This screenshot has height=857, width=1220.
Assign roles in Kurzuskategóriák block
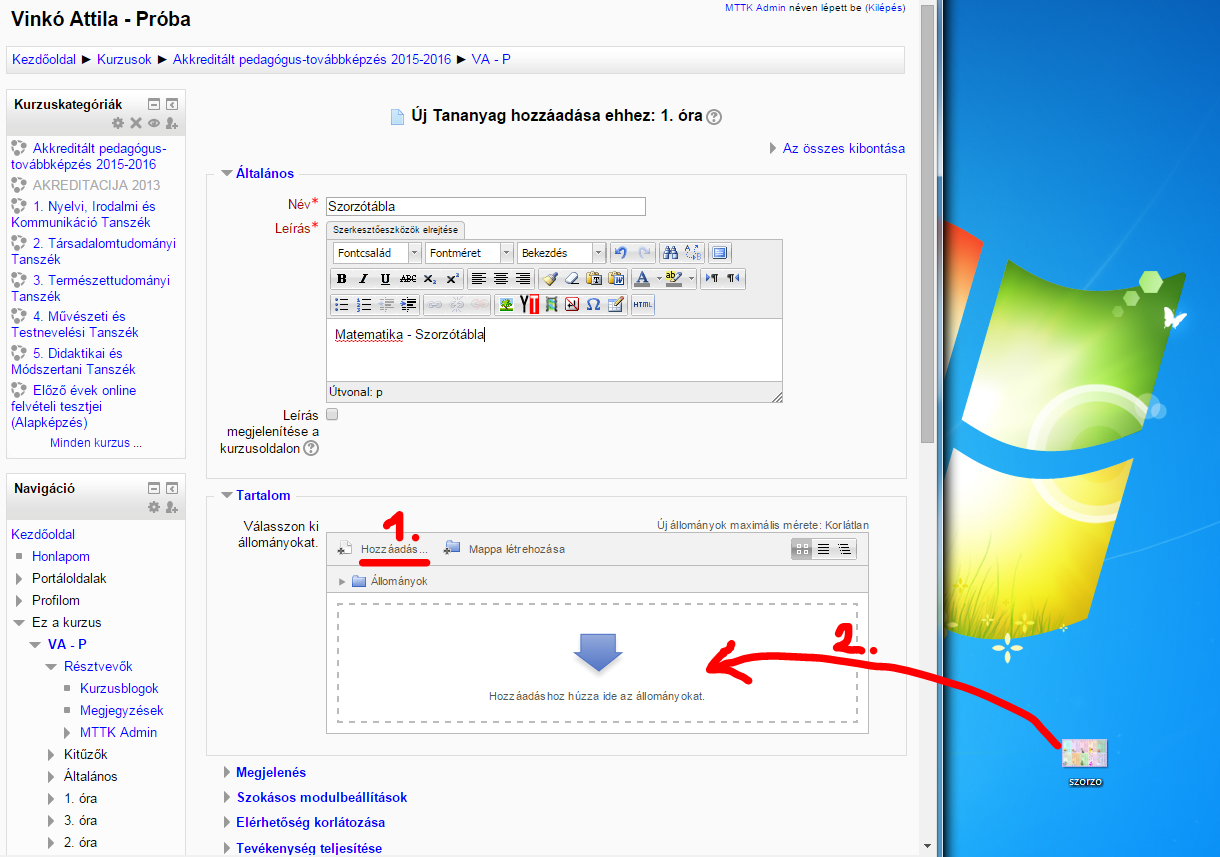pyautogui.click(x=172, y=123)
